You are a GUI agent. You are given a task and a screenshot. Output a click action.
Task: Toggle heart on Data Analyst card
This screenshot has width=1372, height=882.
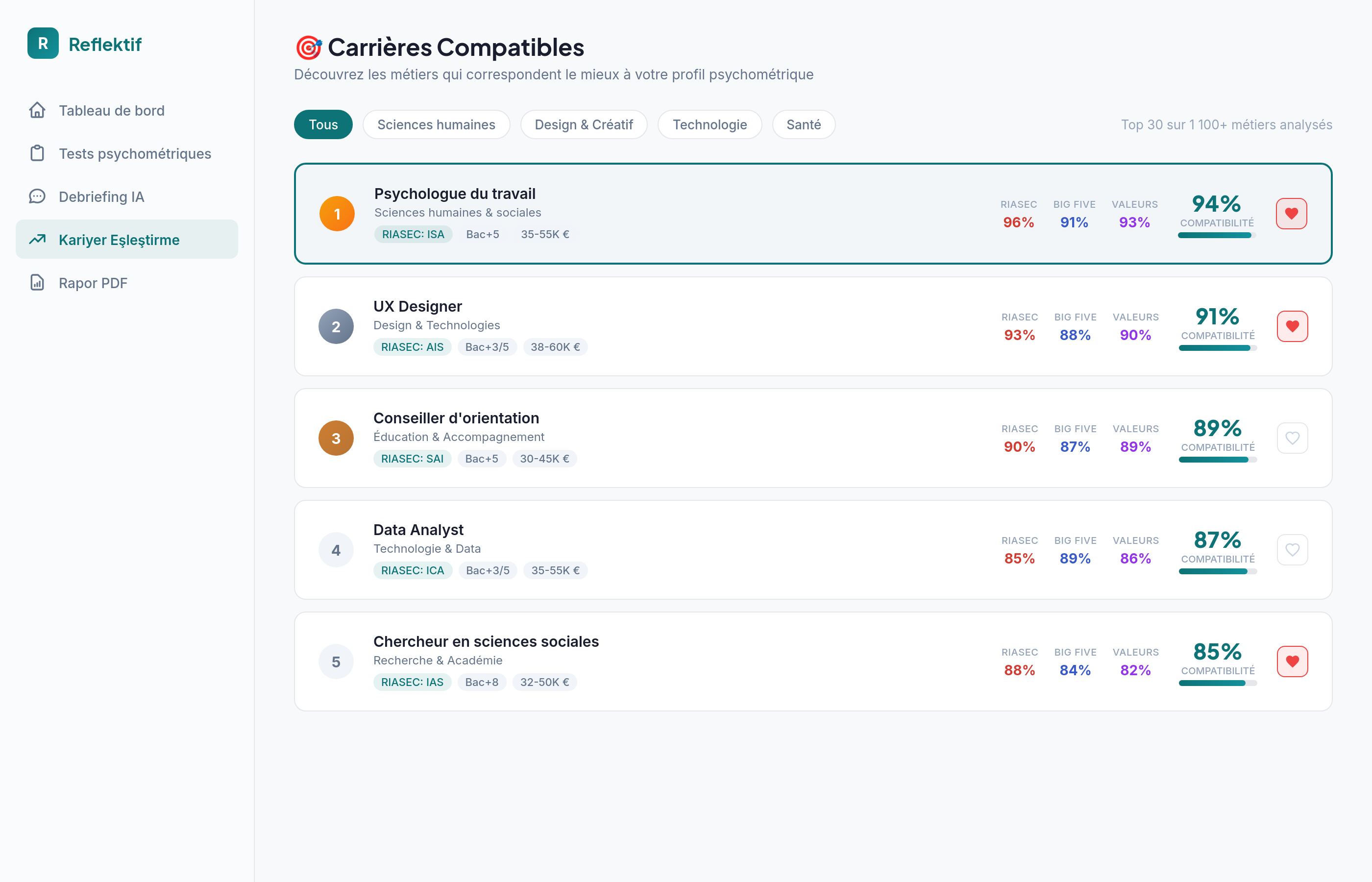[x=1292, y=550]
